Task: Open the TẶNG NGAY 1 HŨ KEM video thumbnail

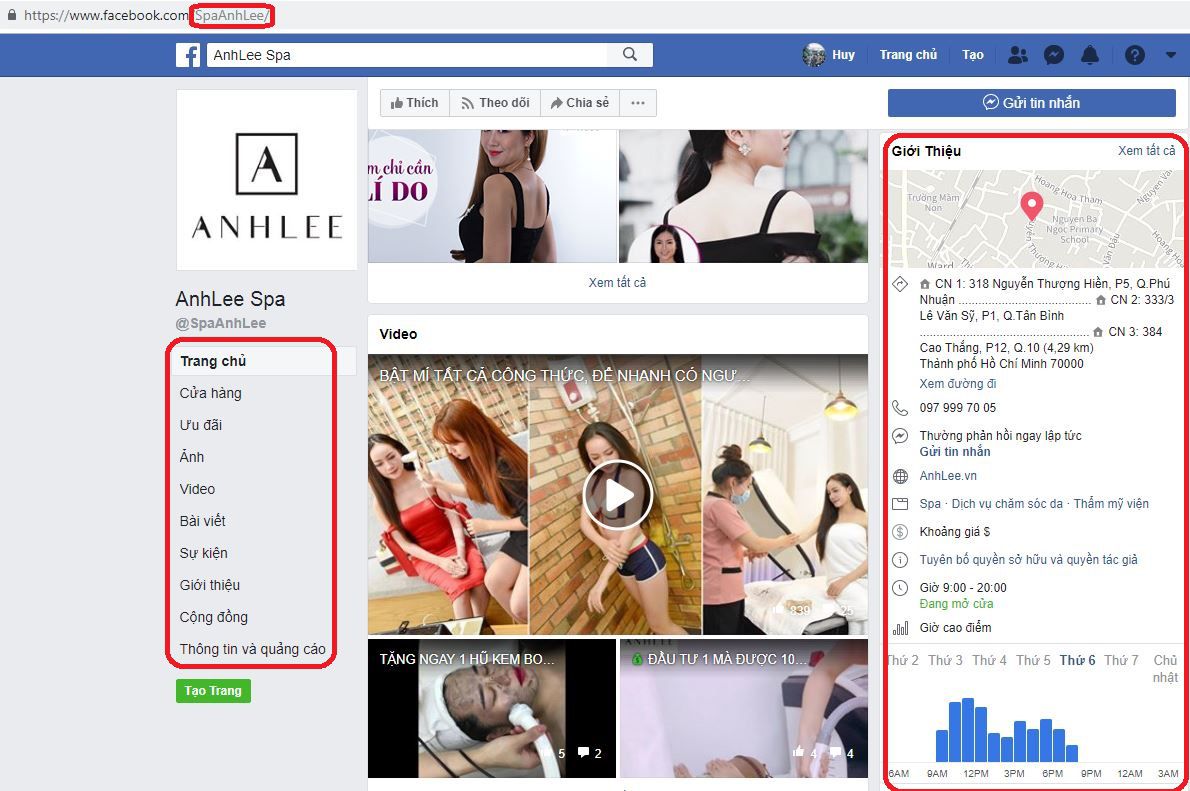Action: pos(492,708)
